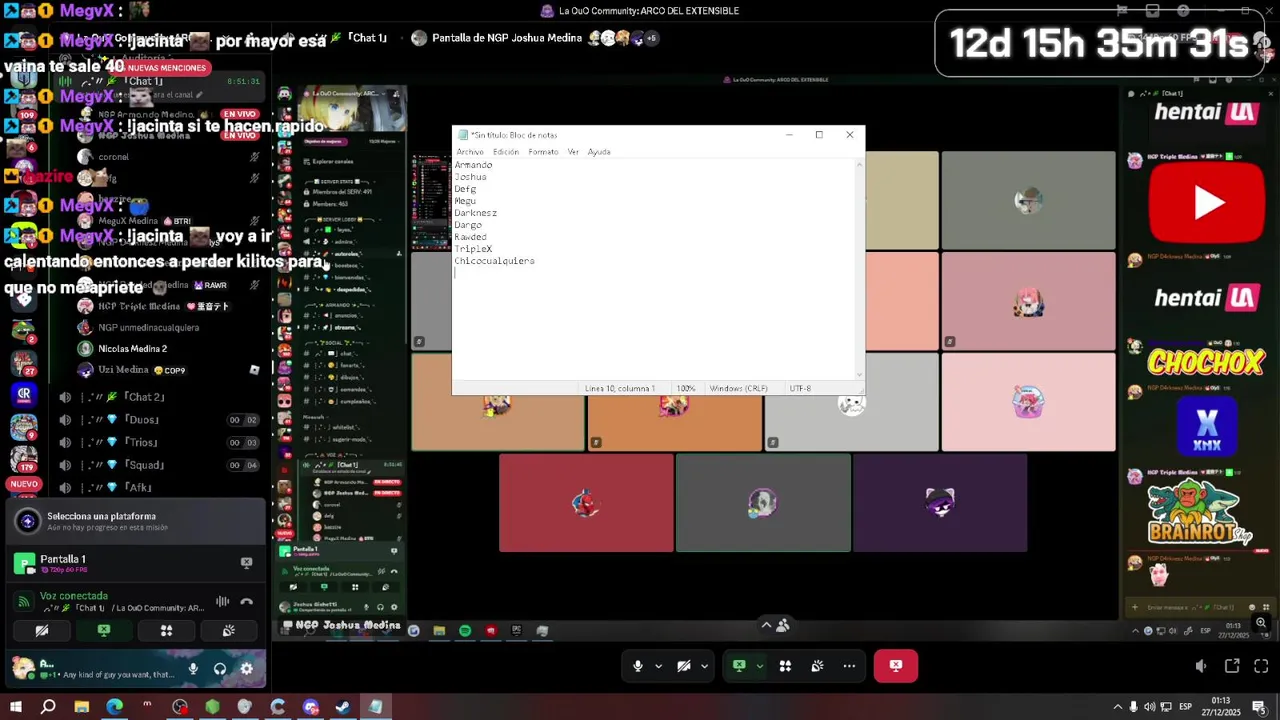Click the Brainrot image in chat
Screen dimensions: 1280x720
pyautogui.click(x=1200, y=514)
